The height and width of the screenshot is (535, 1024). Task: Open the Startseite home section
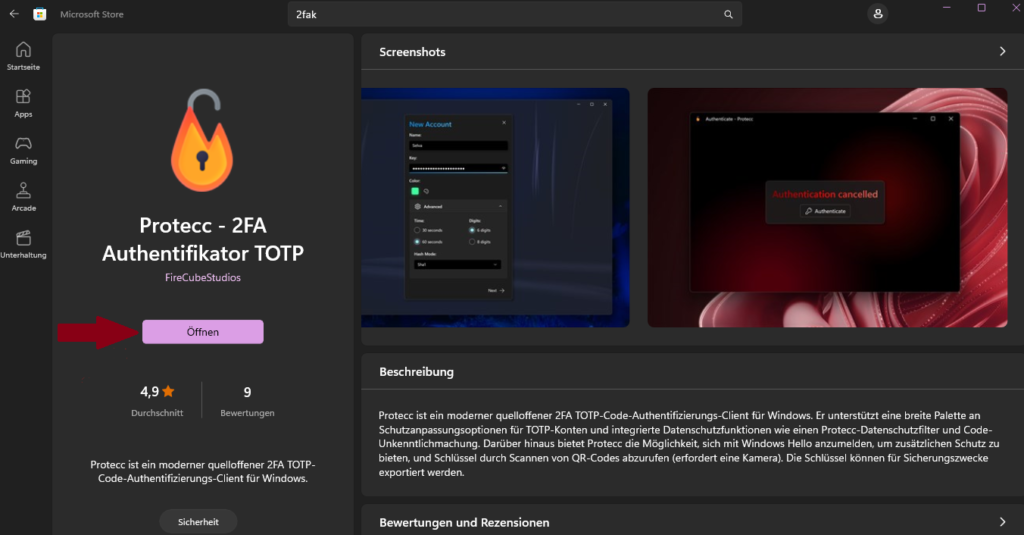click(24, 56)
